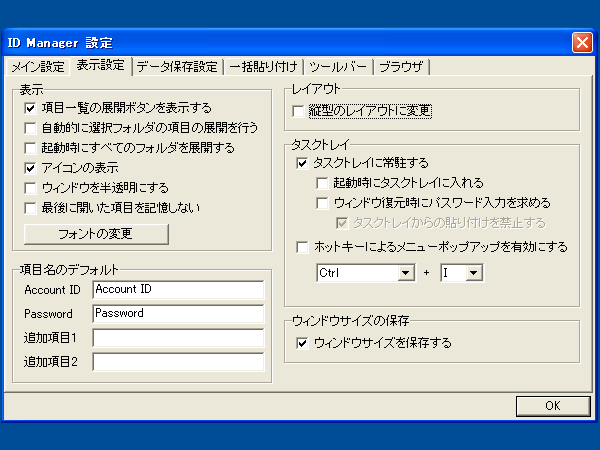Open the 一括貼り付け tab

tap(263, 67)
